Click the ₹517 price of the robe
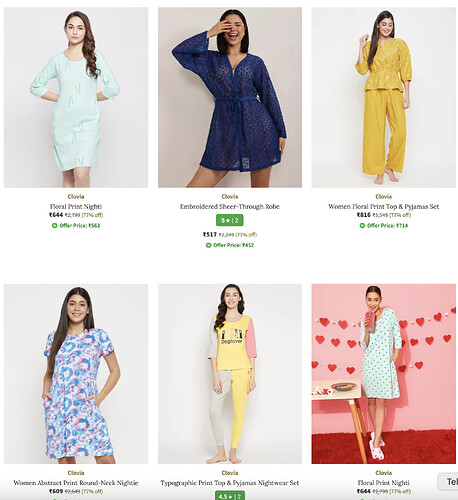Viewport: 458px width, 500px height. coord(210,235)
